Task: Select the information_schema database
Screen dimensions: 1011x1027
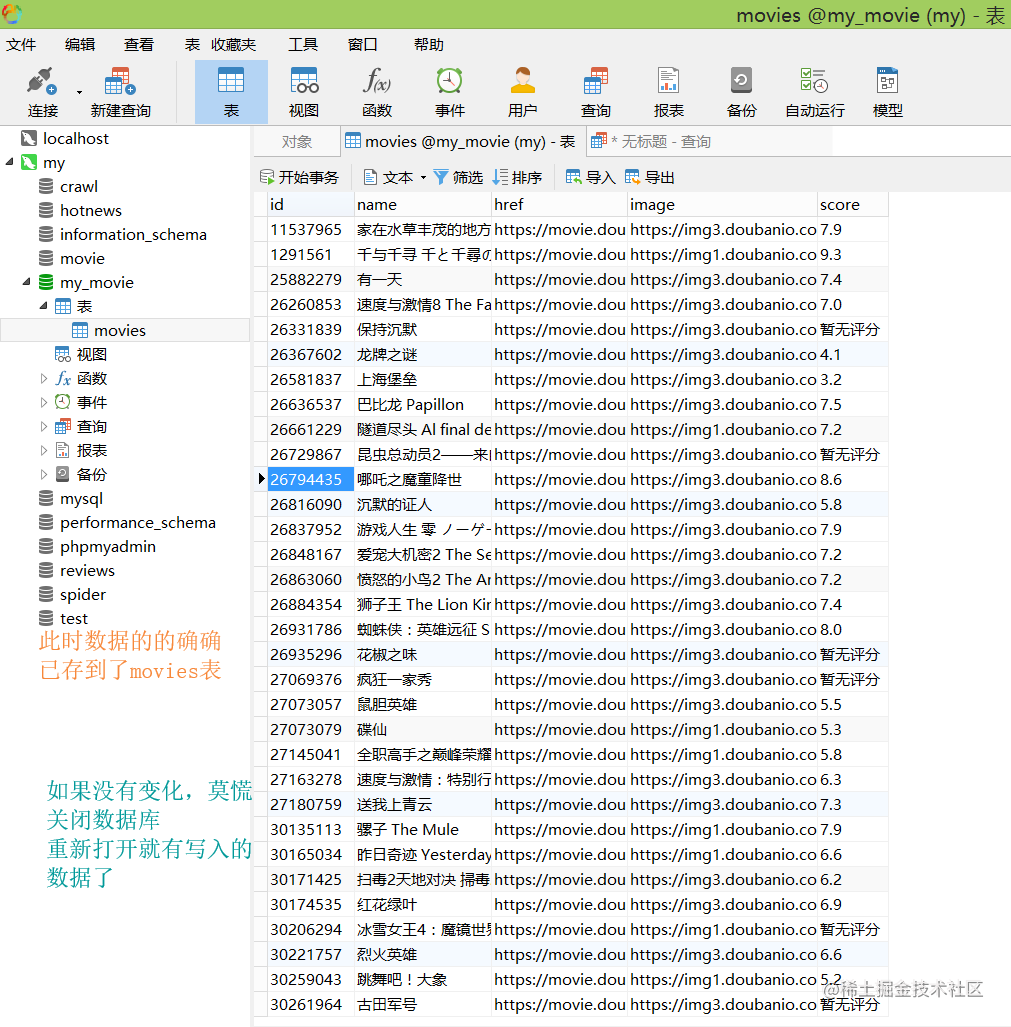Action: pyautogui.click(x=133, y=234)
